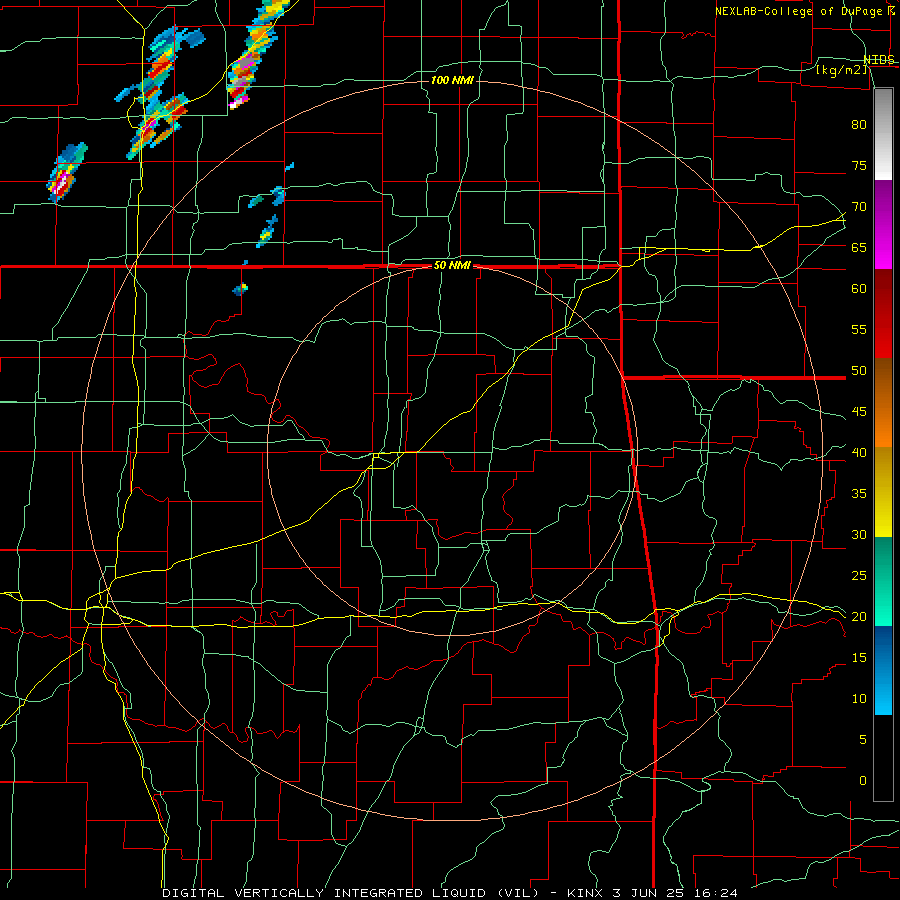Viewport: 900px width, 900px height.
Task: Click the '60' value on the VIL scale
Action: [x=859, y=289]
